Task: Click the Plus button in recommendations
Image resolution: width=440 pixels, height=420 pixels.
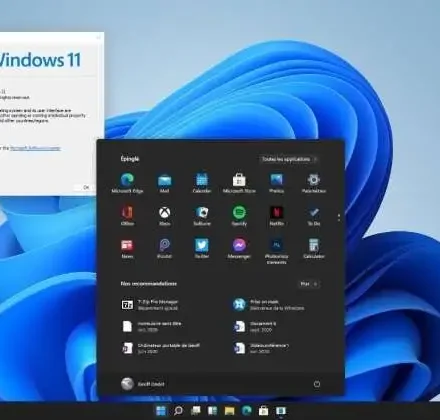Action: pyautogui.click(x=309, y=284)
